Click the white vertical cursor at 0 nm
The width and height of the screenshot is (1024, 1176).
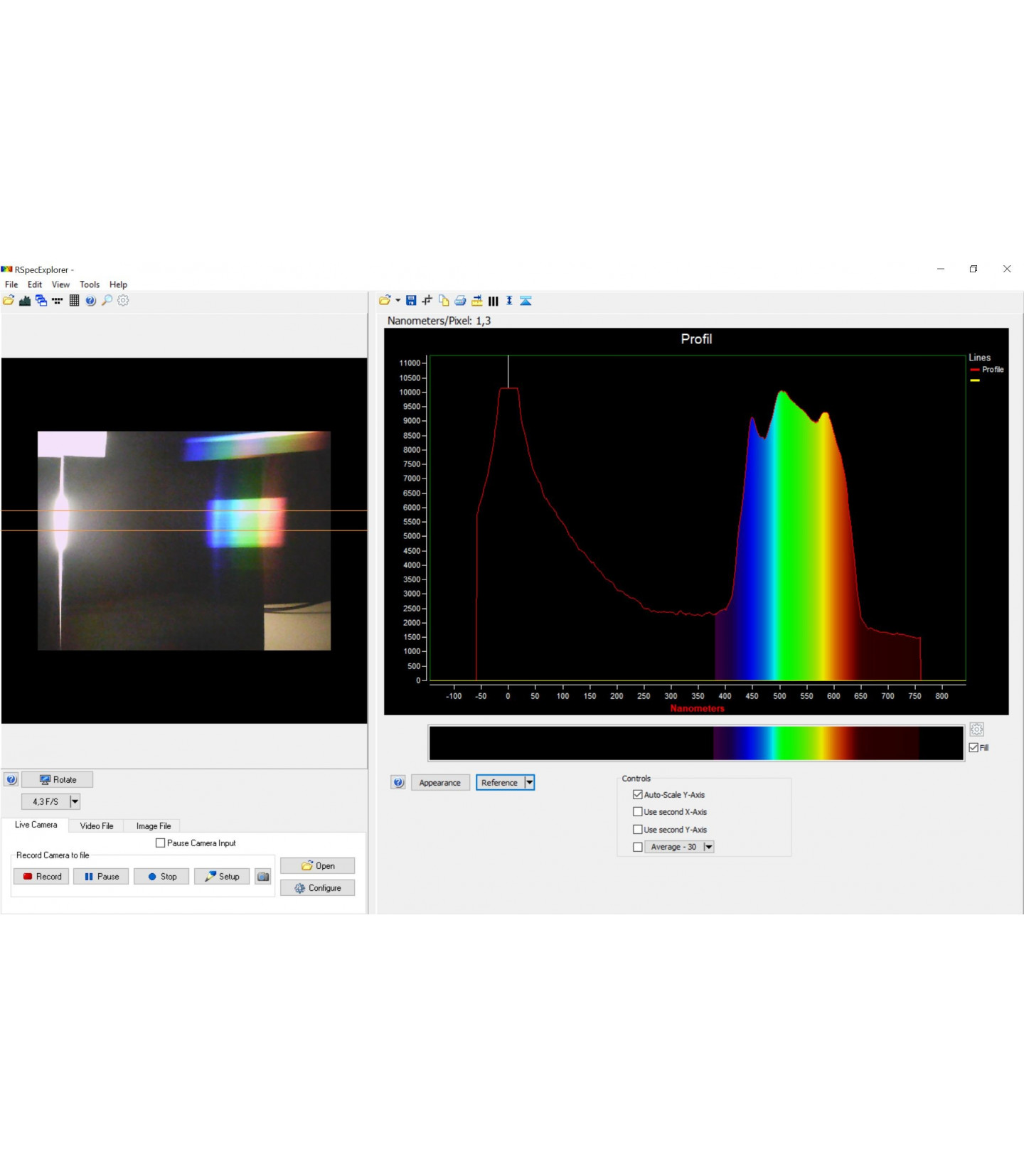click(508, 372)
